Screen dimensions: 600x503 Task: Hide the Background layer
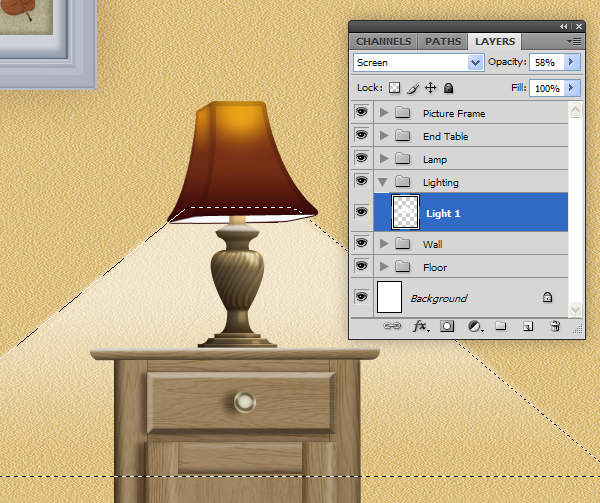[361, 297]
